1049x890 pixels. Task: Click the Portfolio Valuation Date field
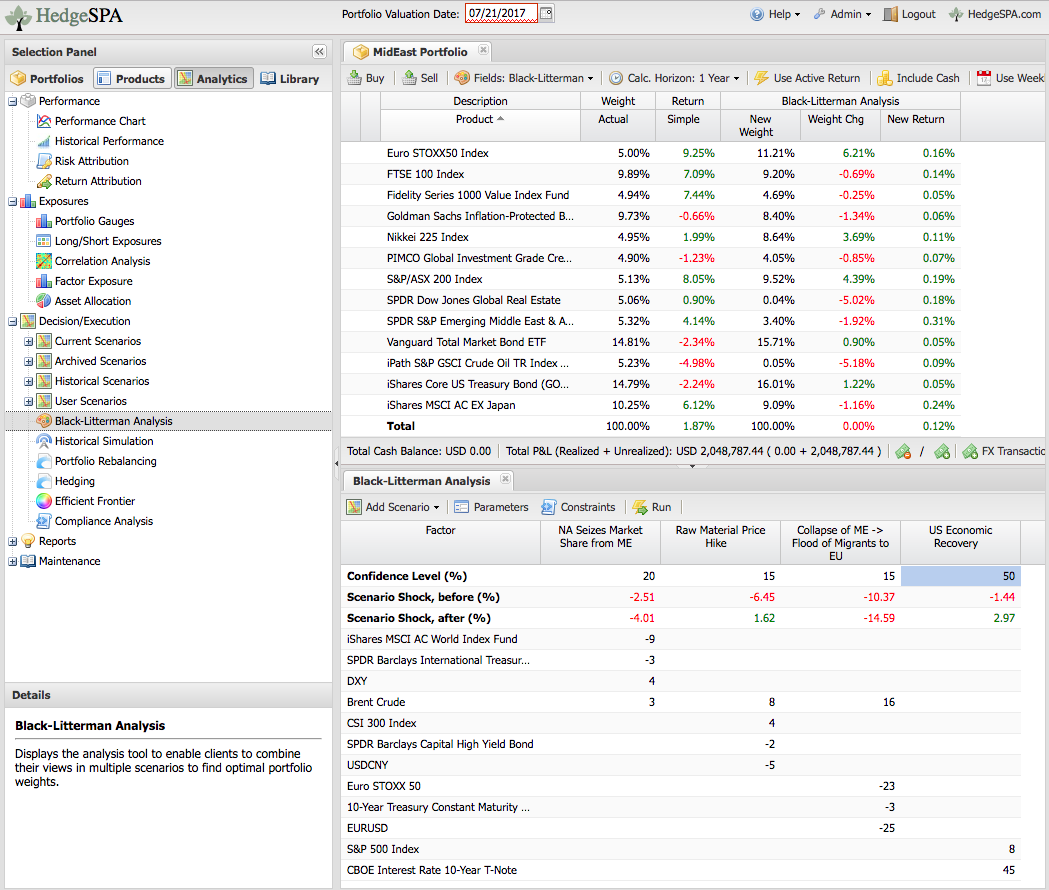[x=501, y=13]
